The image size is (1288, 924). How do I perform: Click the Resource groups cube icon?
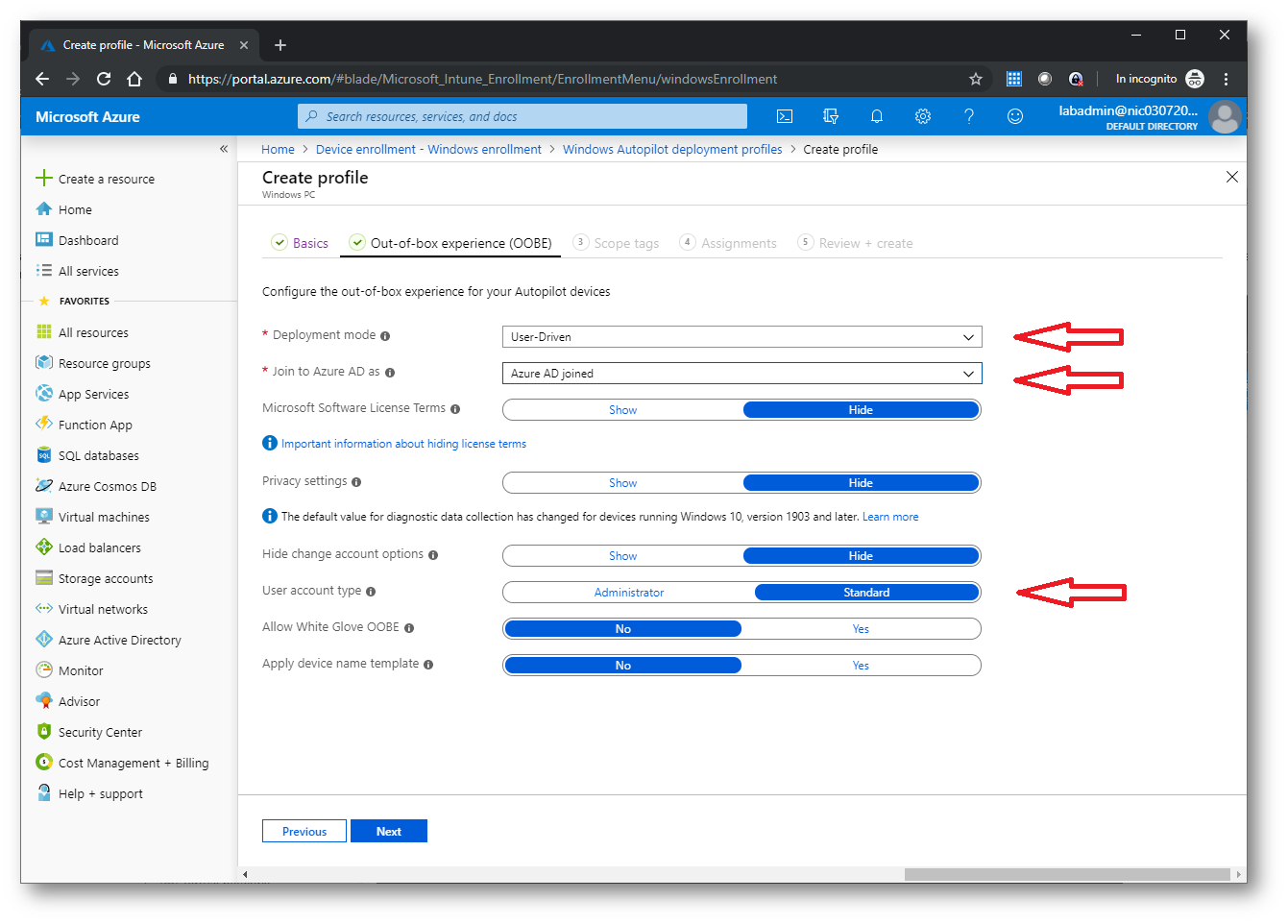(x=44, y=362)
